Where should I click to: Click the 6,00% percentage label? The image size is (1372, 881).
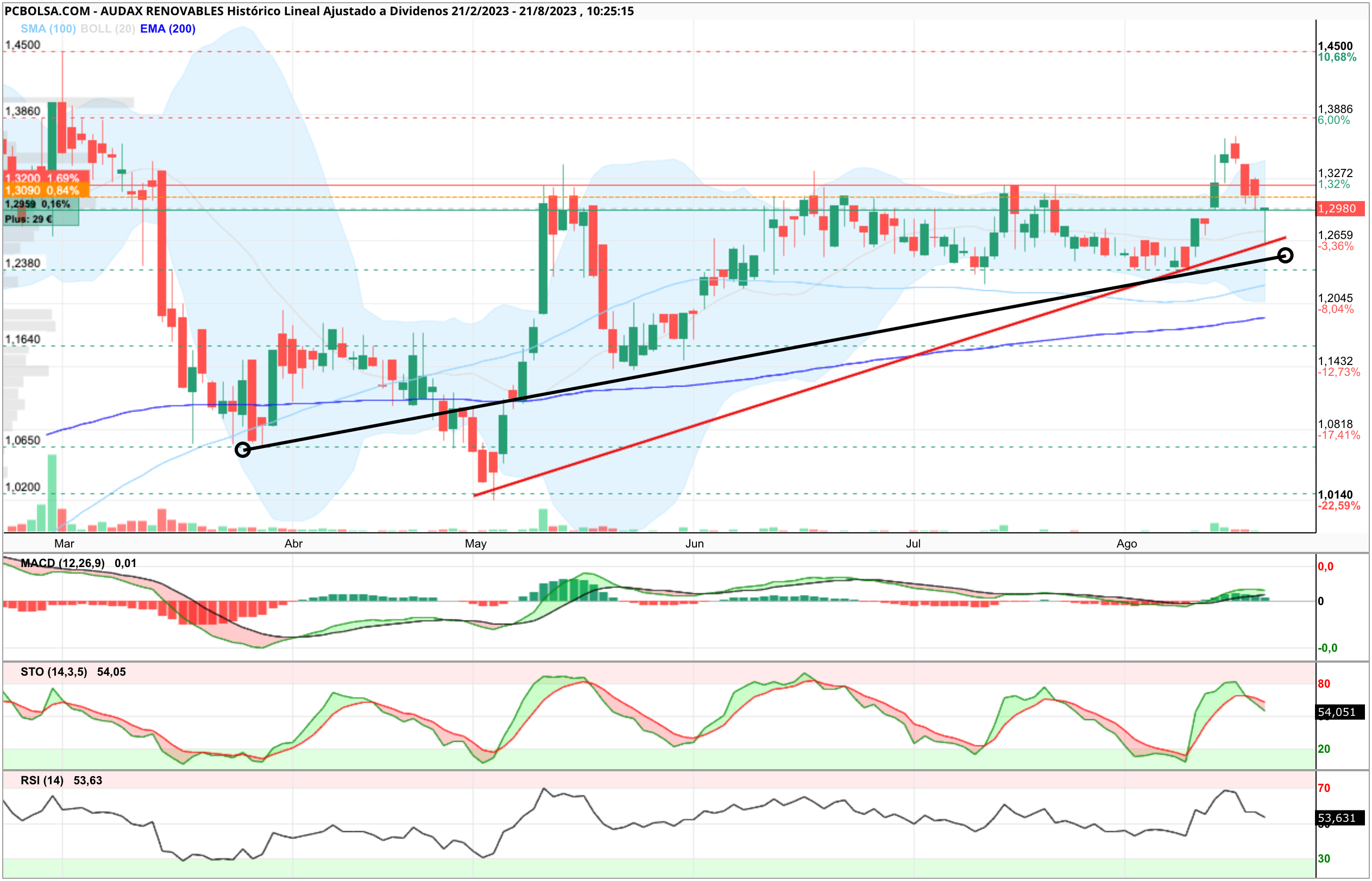1333,120
